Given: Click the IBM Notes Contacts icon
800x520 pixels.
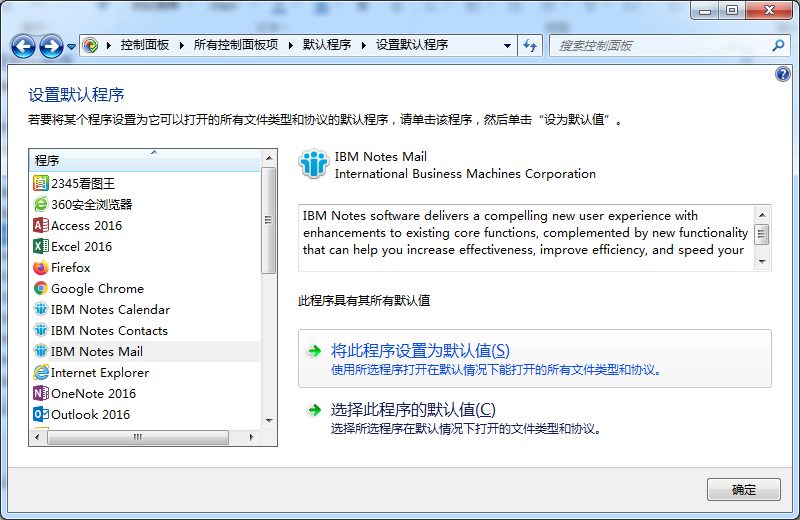Looking at the screenshot, I should [x=41, y=330].
